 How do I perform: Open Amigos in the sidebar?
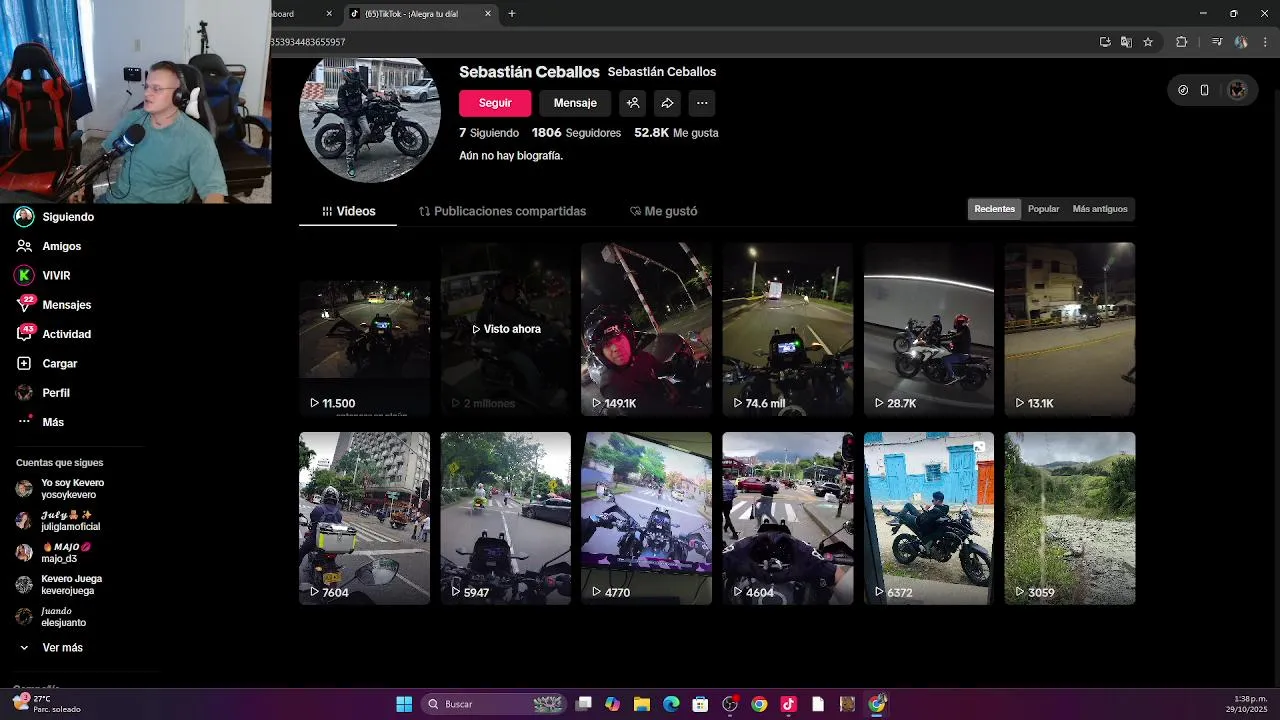tap(49, 246)
